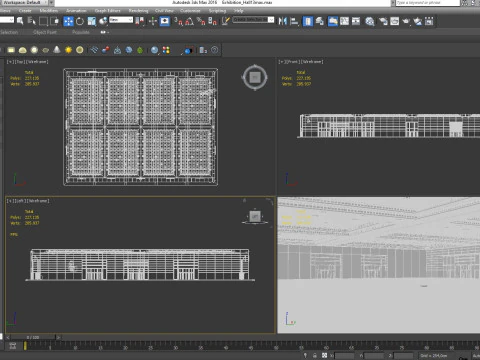
Task: Toggle Angle Snap
Action: point(190,21)
